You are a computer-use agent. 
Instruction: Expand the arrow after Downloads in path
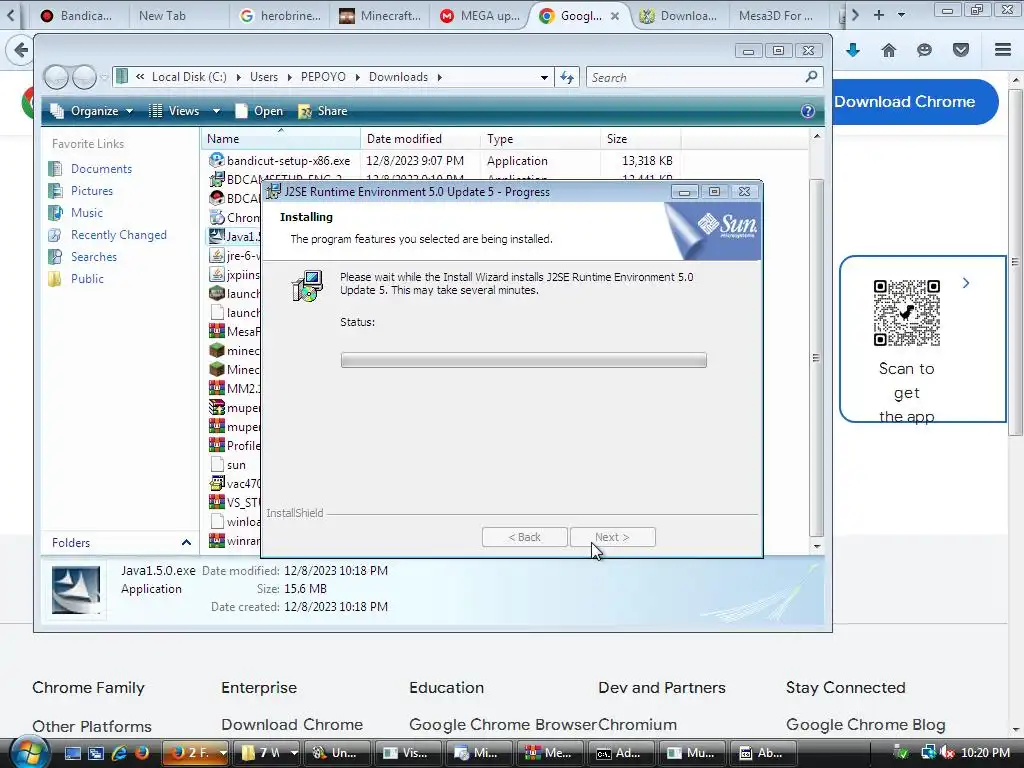[x=440, y=77]
